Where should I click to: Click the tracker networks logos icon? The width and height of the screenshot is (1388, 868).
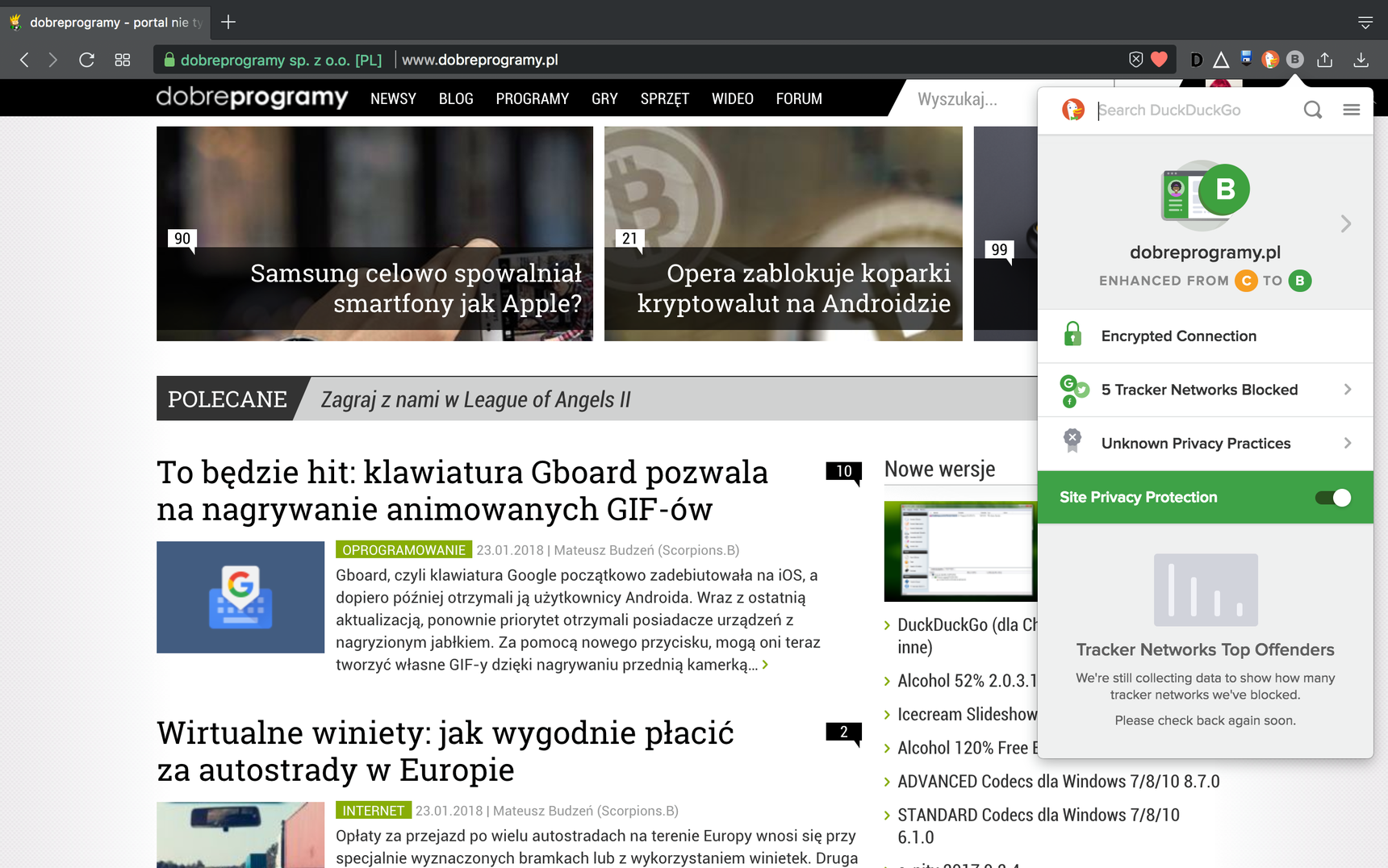point(1074,390)
